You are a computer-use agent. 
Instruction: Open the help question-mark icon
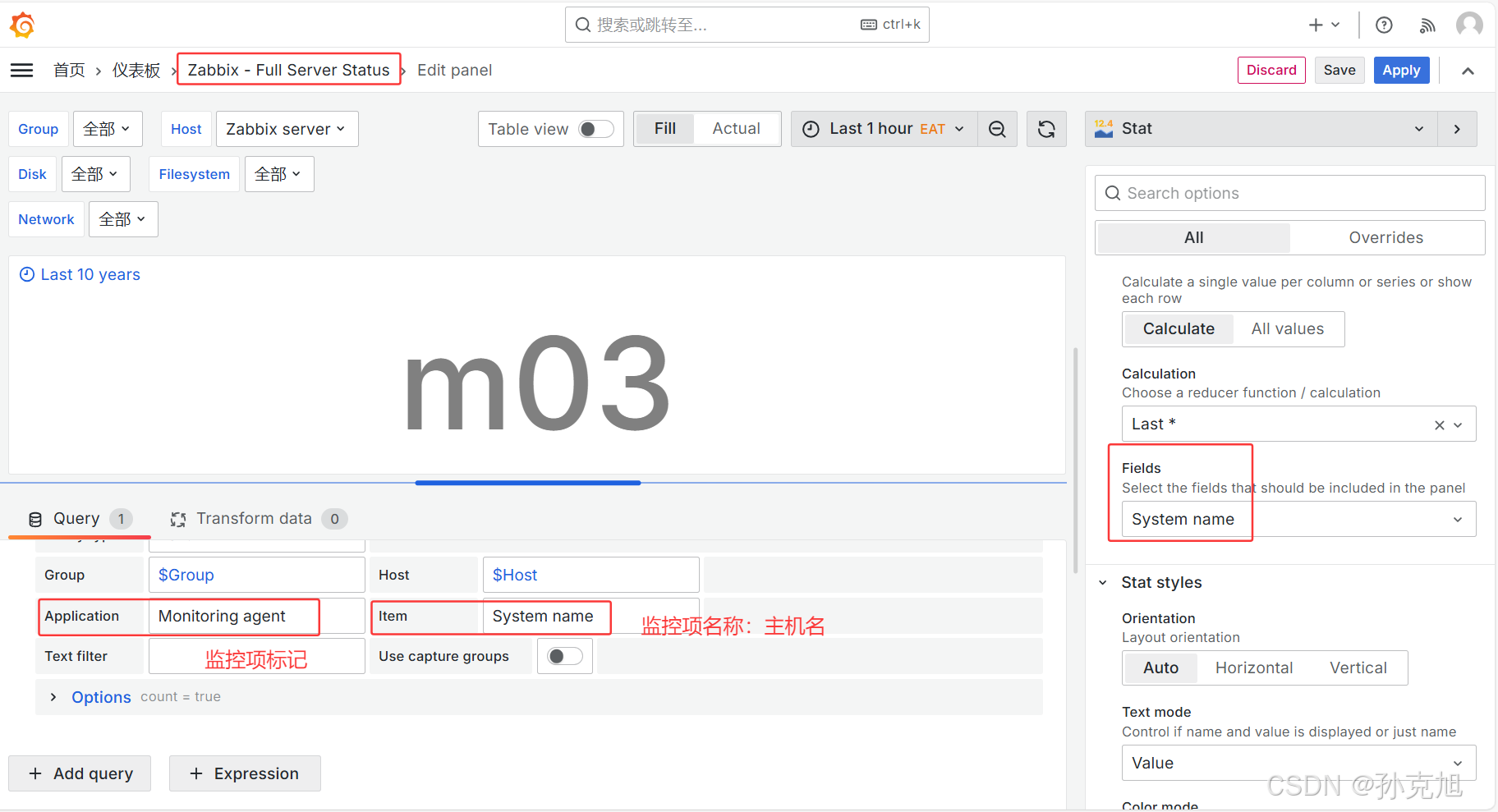point(1384,25)
